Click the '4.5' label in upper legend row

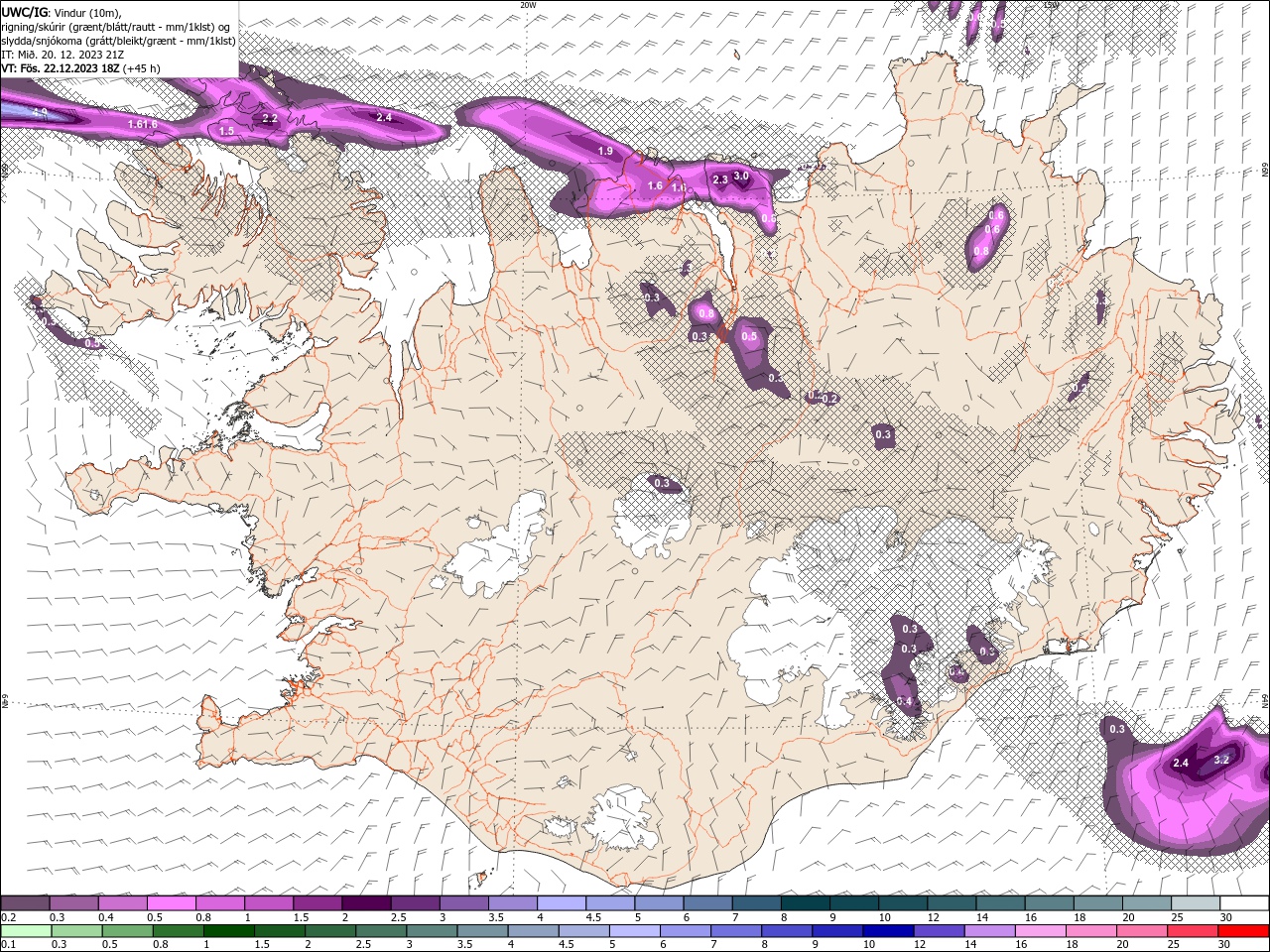pyautogui.click(x=593, y=918)
